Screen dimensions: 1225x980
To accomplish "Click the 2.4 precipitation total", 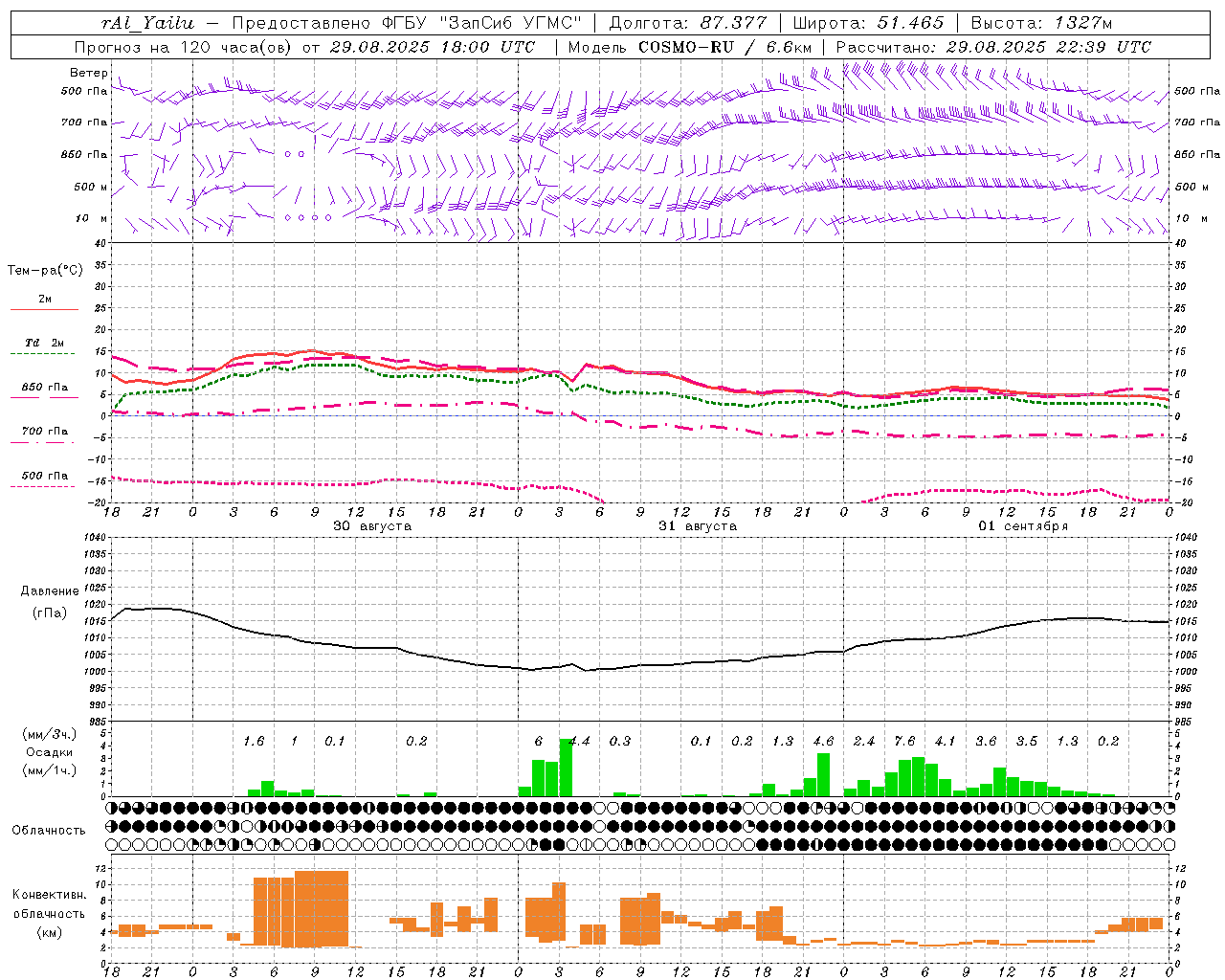I will pyautogui.click(x=864, y=741).
